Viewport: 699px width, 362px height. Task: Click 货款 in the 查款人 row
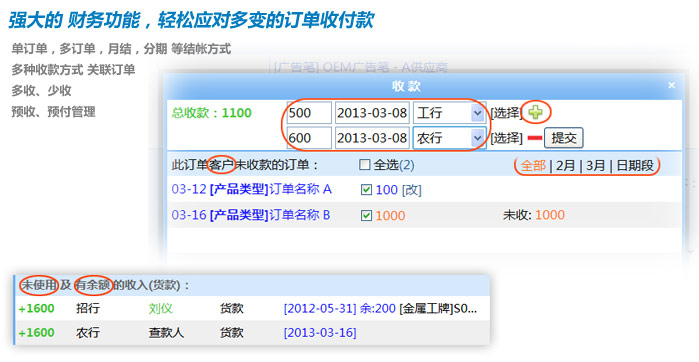coord(231,333)
